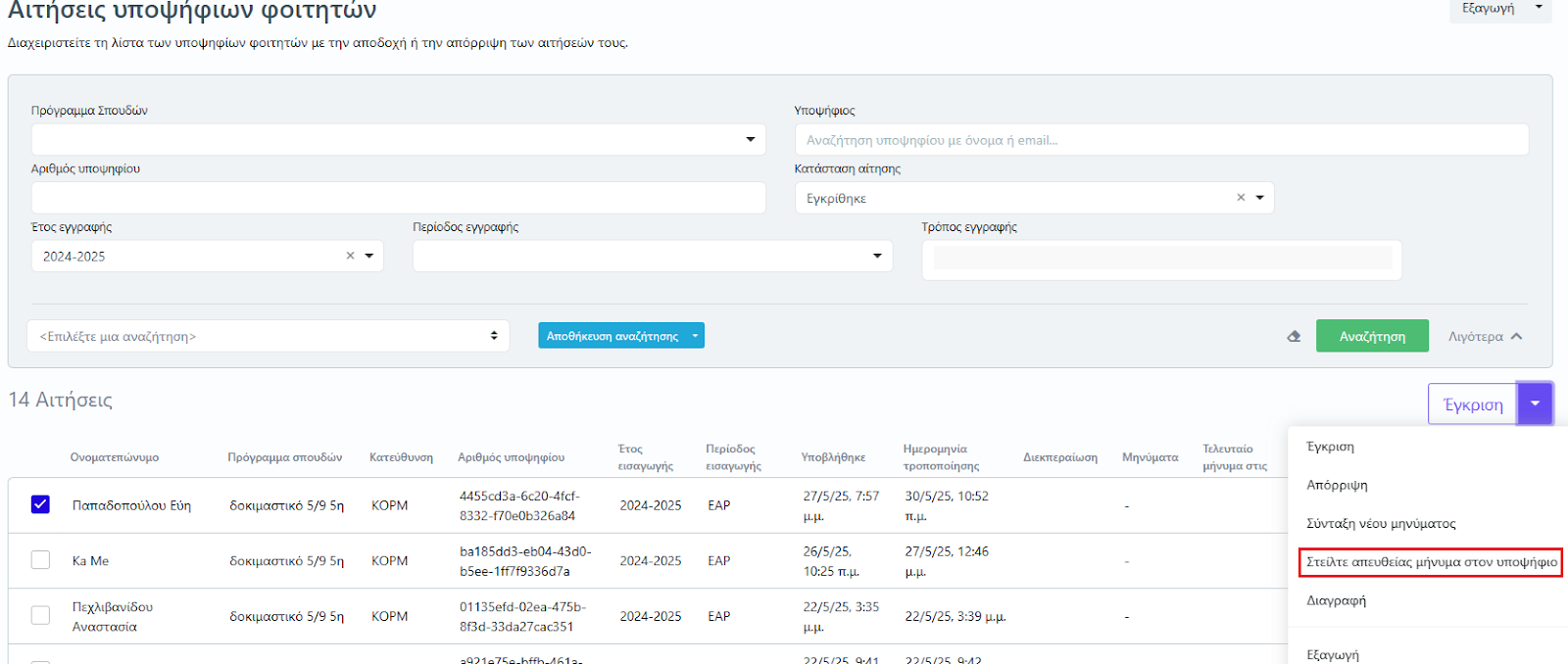Choose Εξαγωγή in the actions menu
This screenshot has height=664, width=1568.
click(1333, 654)
